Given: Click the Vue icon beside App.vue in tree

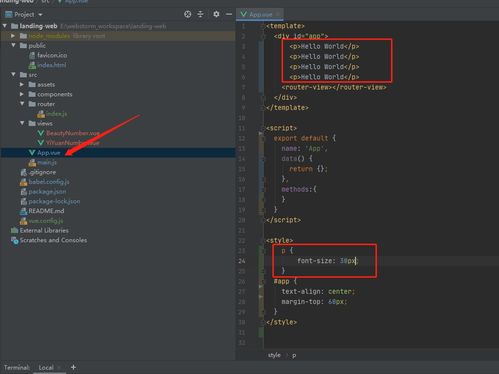Looking at the screenshot, I should [32, 153].
